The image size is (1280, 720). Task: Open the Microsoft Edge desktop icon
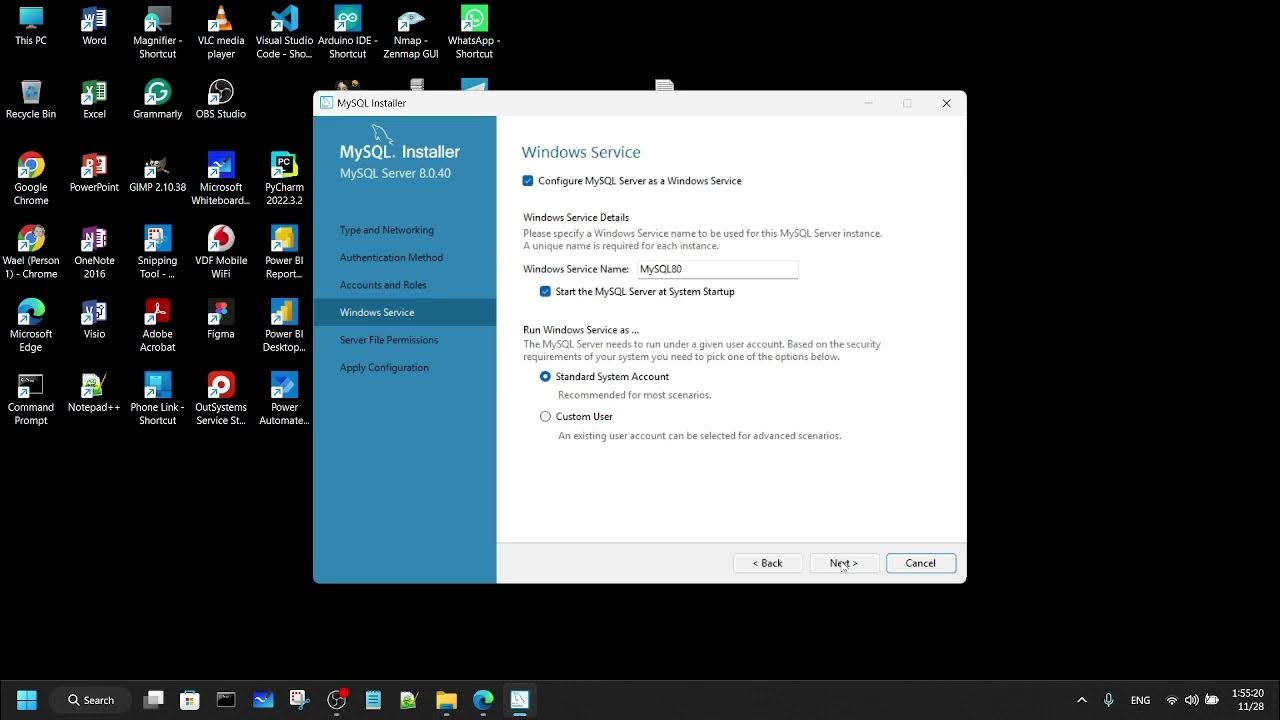[31, 326]
